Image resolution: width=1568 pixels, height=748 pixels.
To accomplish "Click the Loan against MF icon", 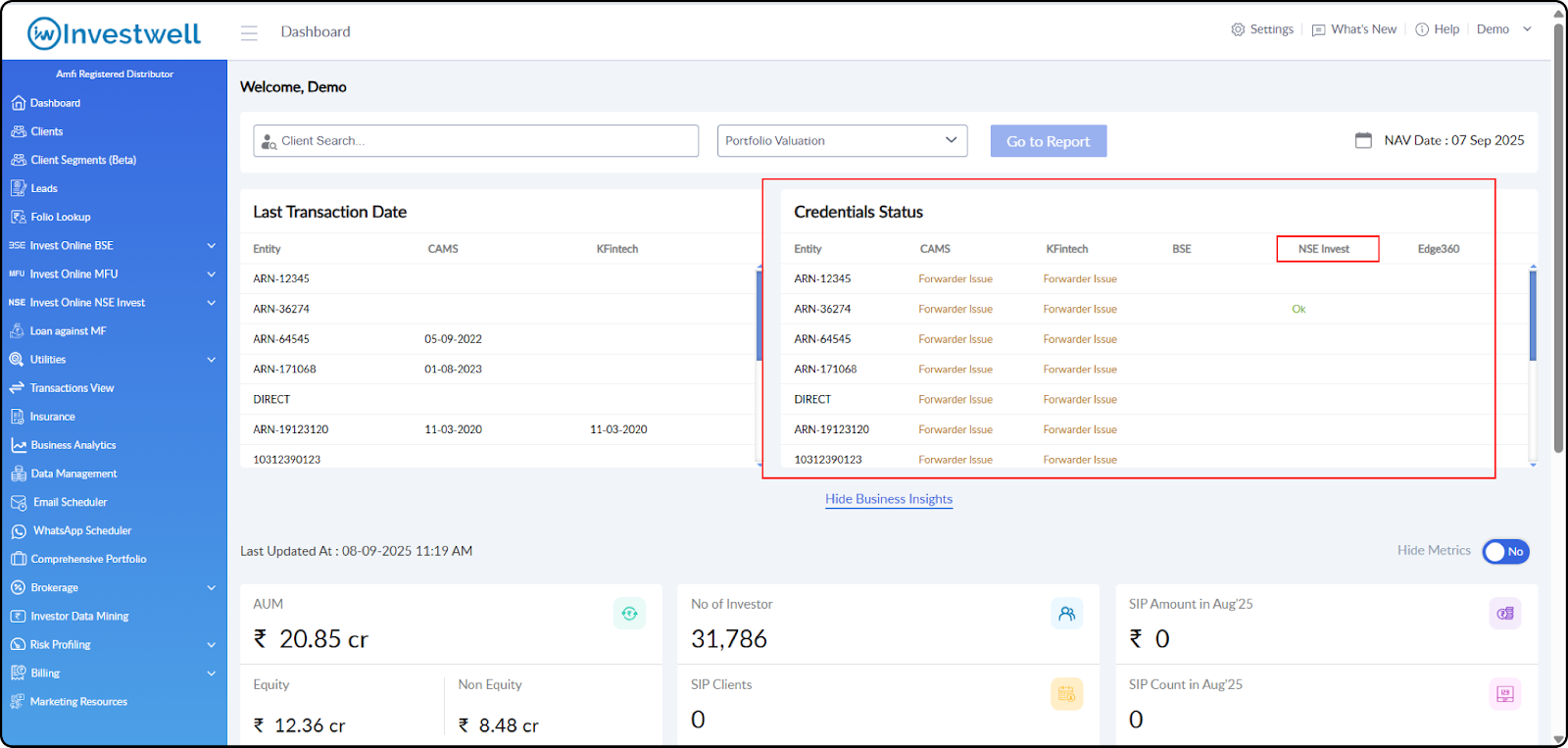I will tap(17, 330).
